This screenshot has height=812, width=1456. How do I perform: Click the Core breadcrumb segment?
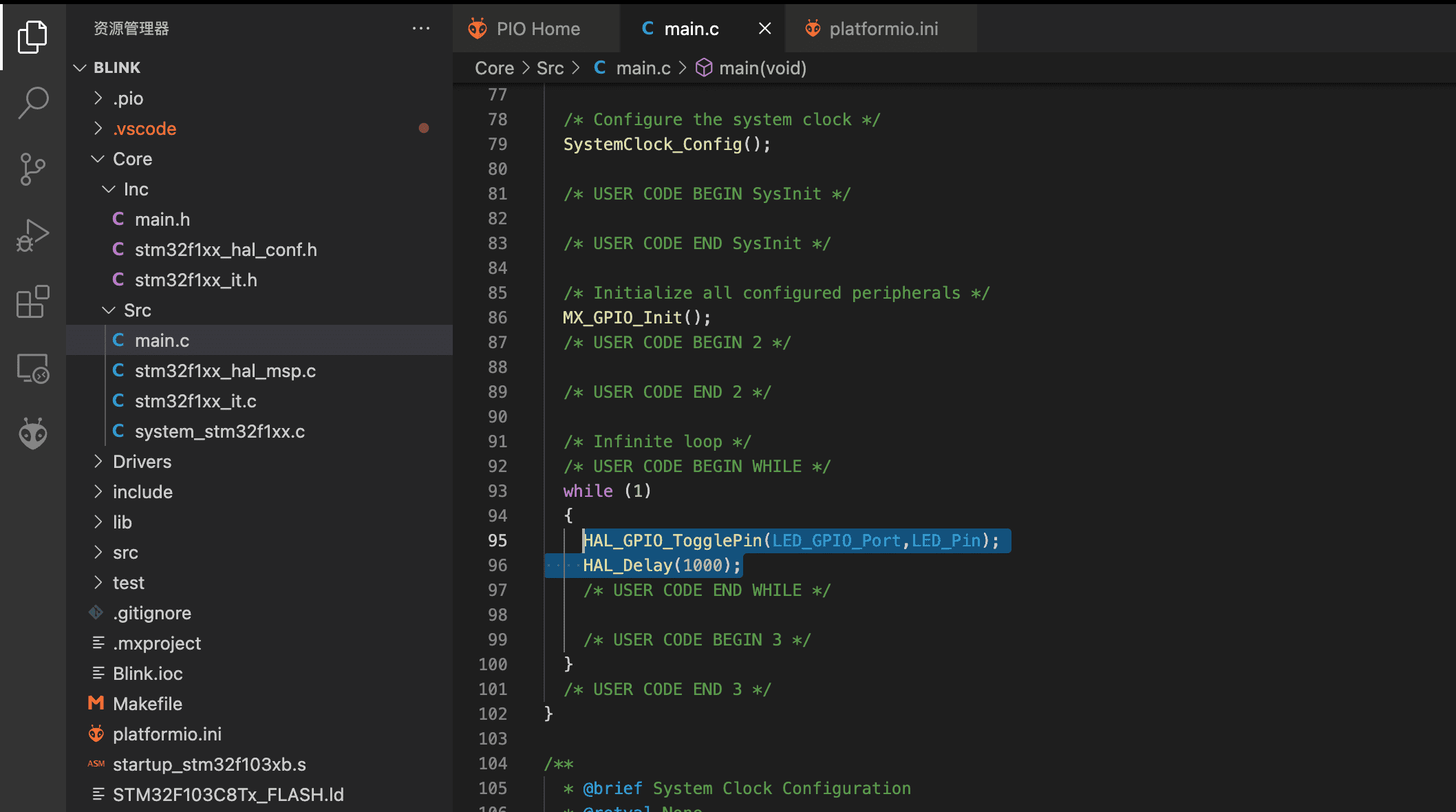click(x=494, y=68)
